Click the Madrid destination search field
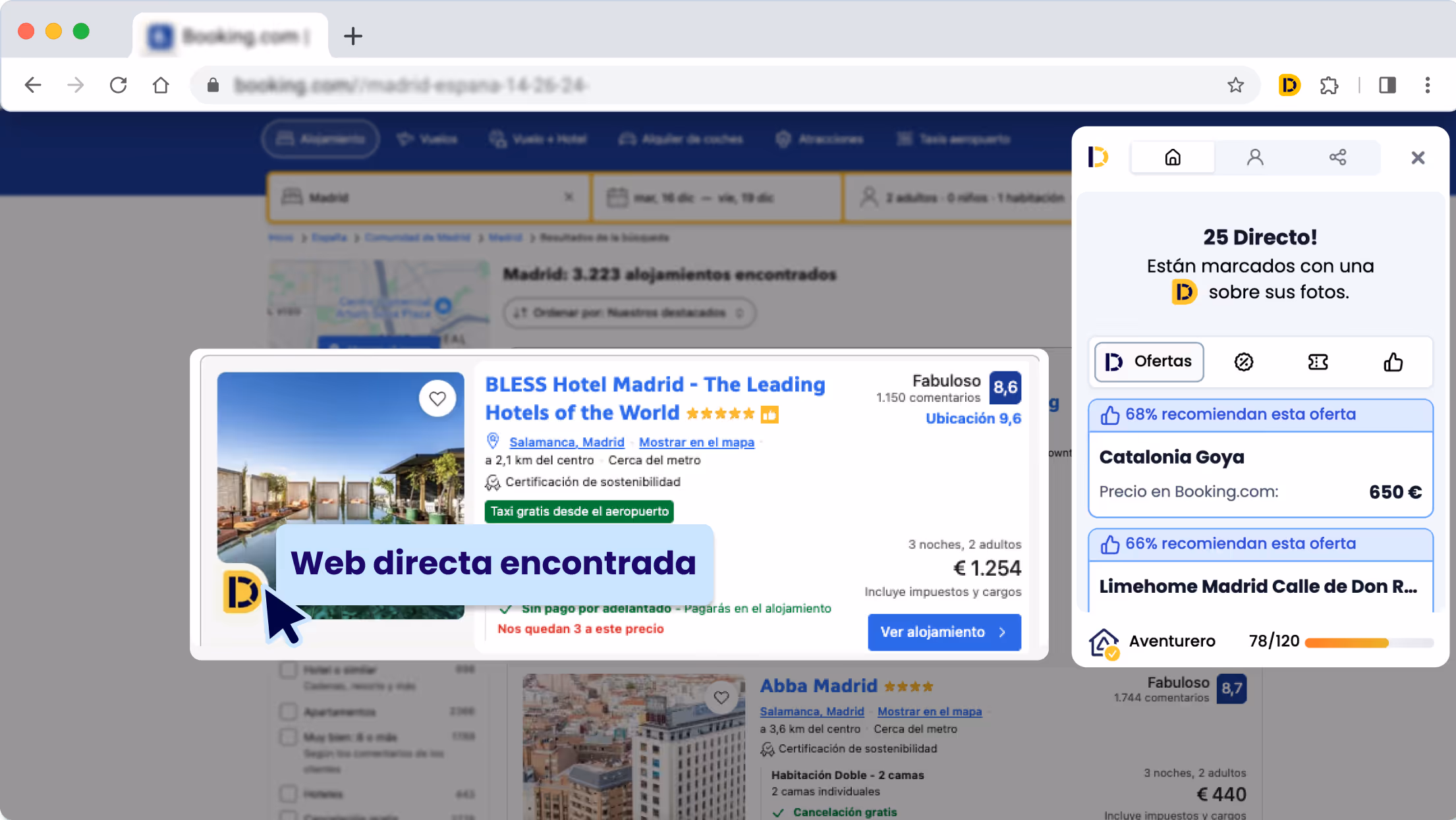 pyautogui.click(x=422, y=198)
